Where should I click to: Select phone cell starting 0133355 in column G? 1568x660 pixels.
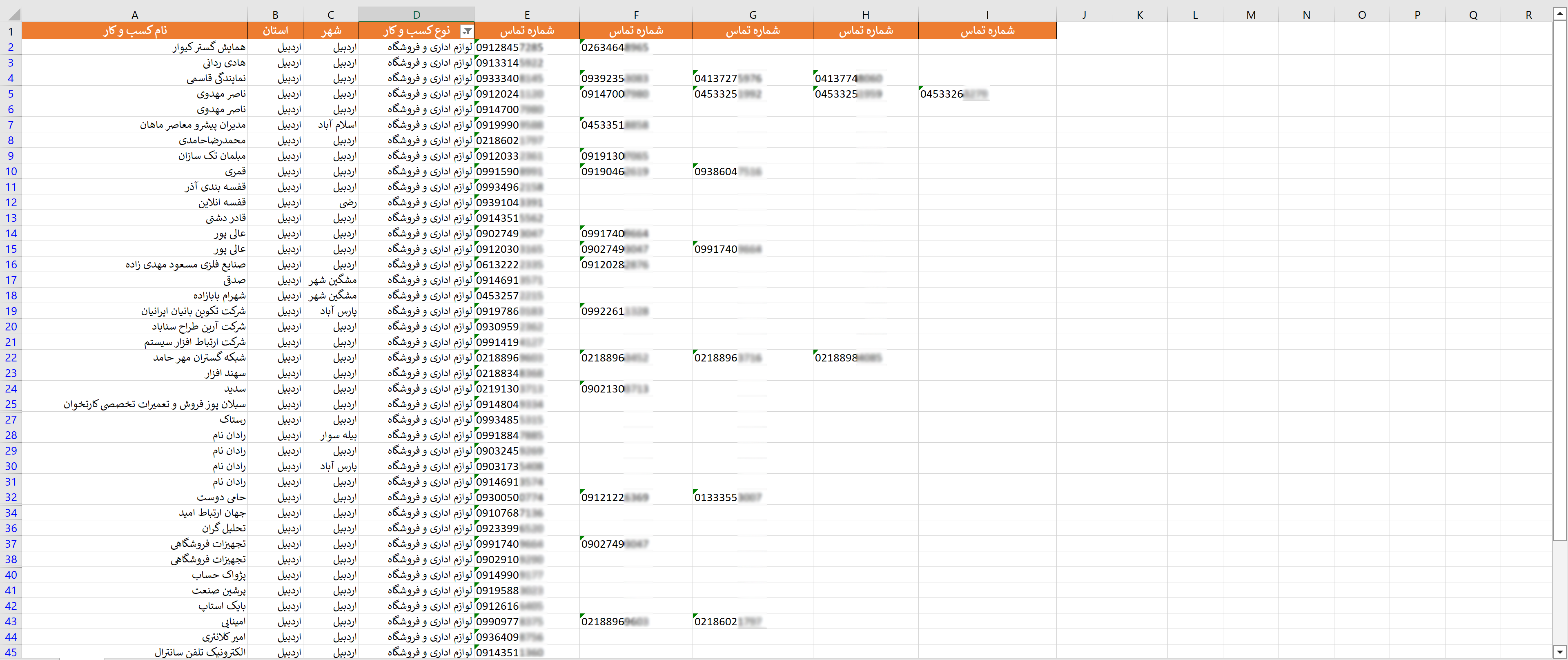752,497
